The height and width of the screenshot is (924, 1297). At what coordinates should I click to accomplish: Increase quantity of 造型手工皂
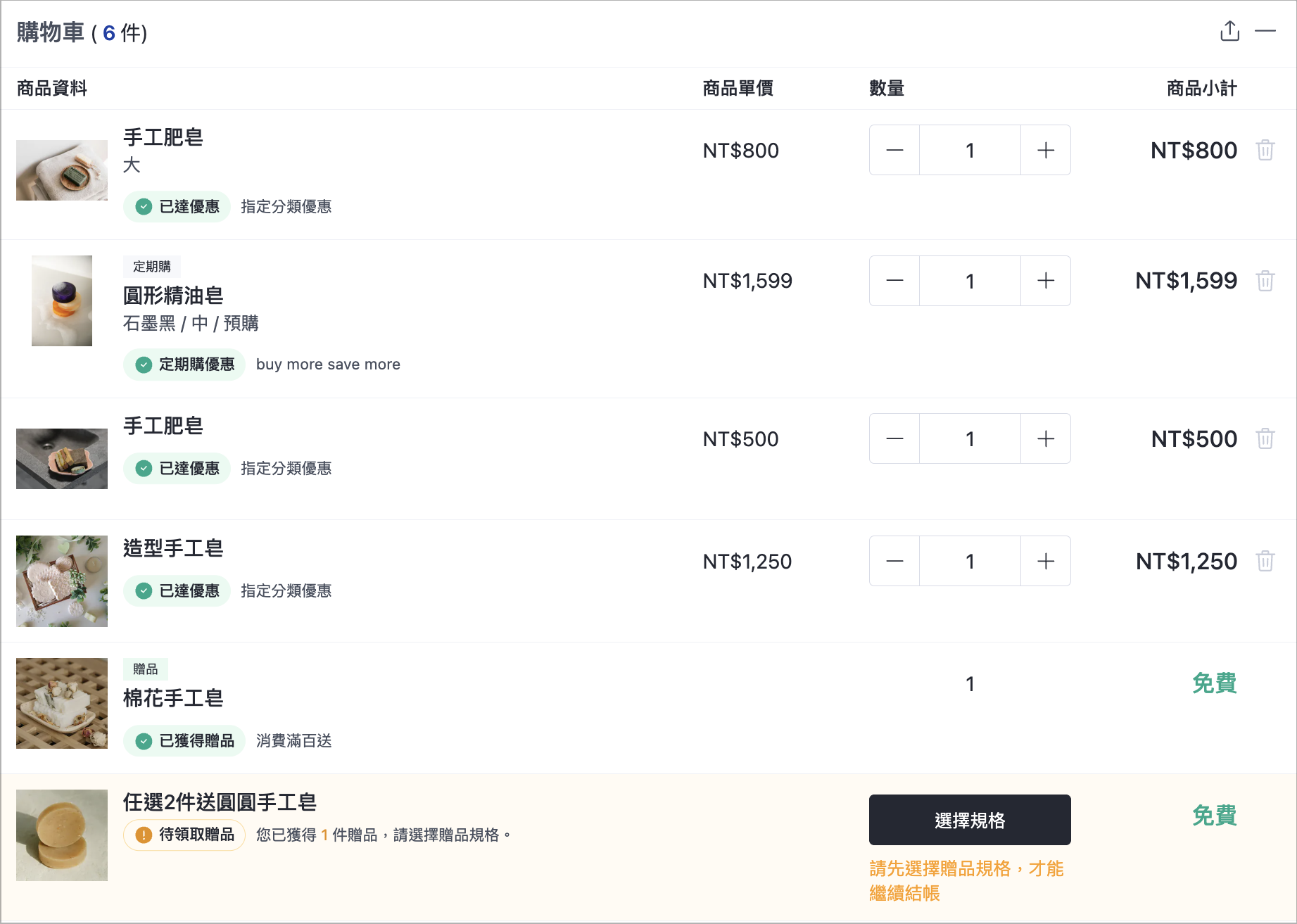point(1046,561)
